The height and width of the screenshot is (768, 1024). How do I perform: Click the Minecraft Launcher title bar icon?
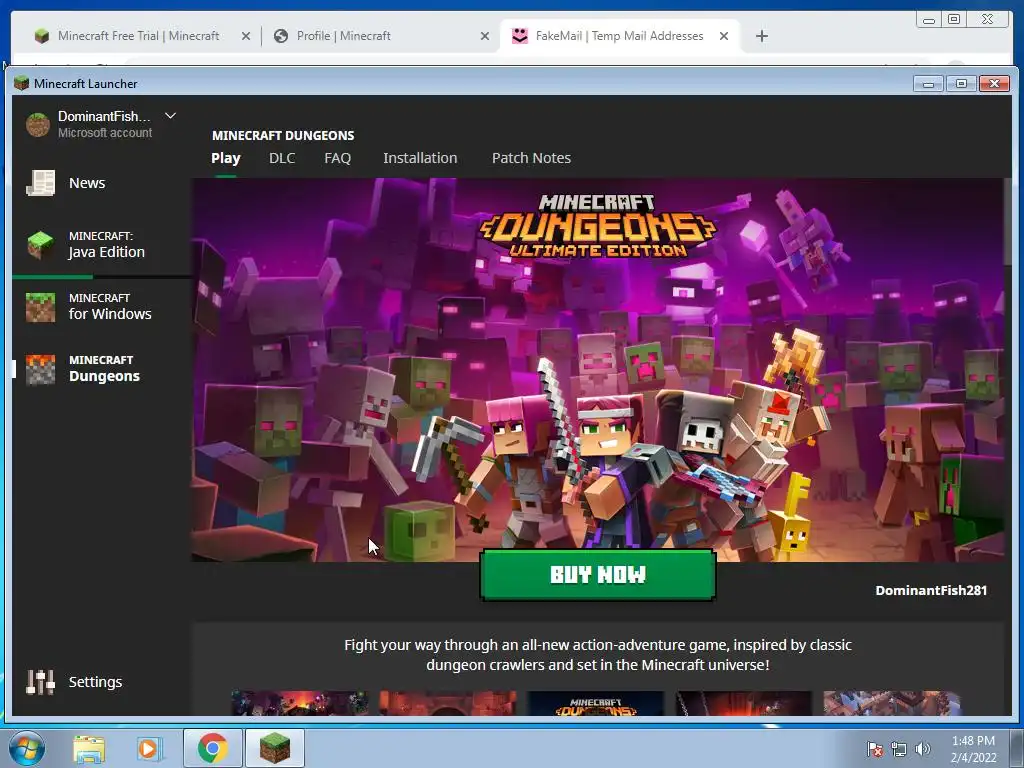(x=22, y=83)
